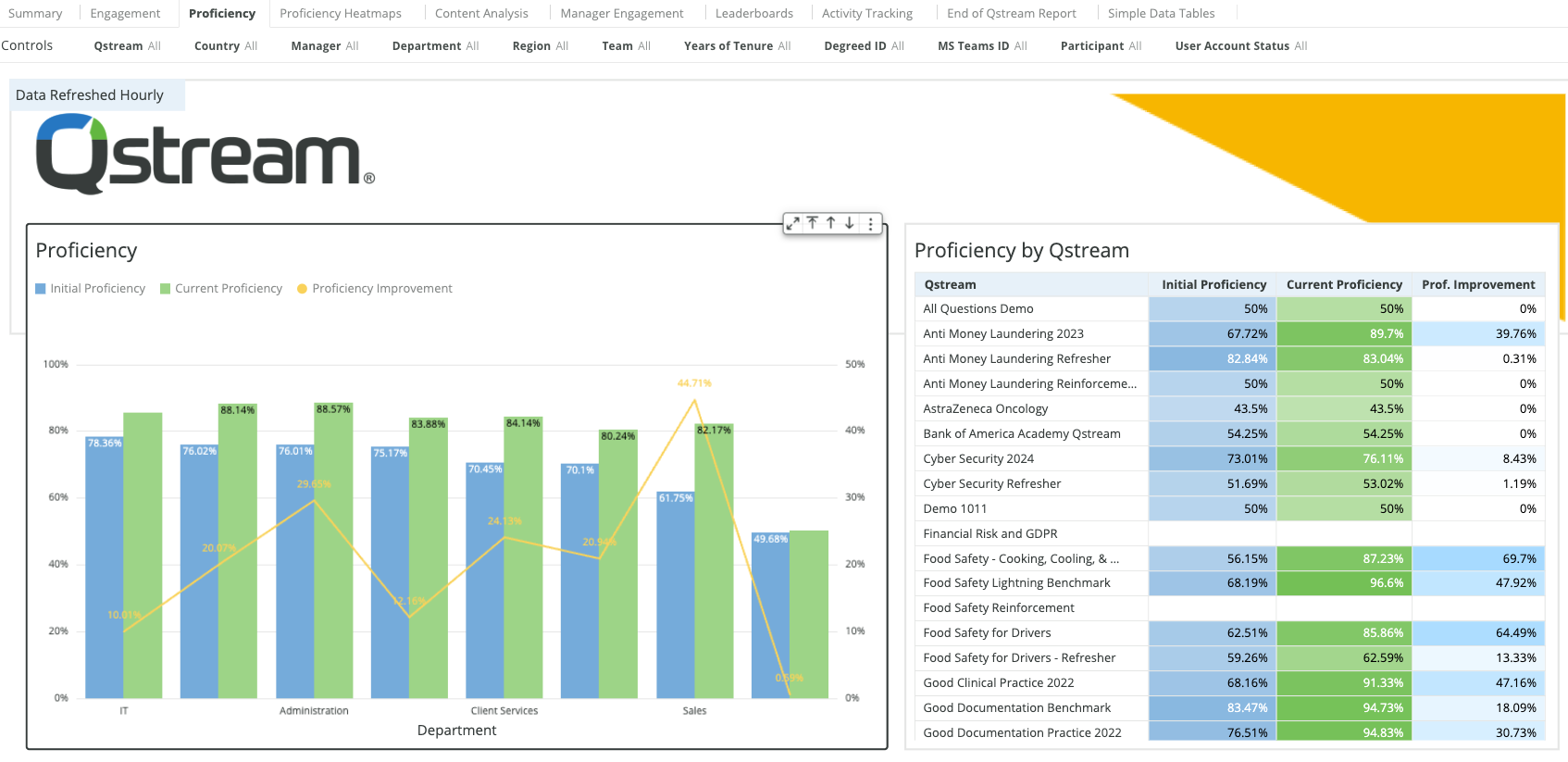Viewport: 1568px width, 762px height.
Task: Select 'Anti Money Laundering Refresher' row
Action: tap(1229, 359)
